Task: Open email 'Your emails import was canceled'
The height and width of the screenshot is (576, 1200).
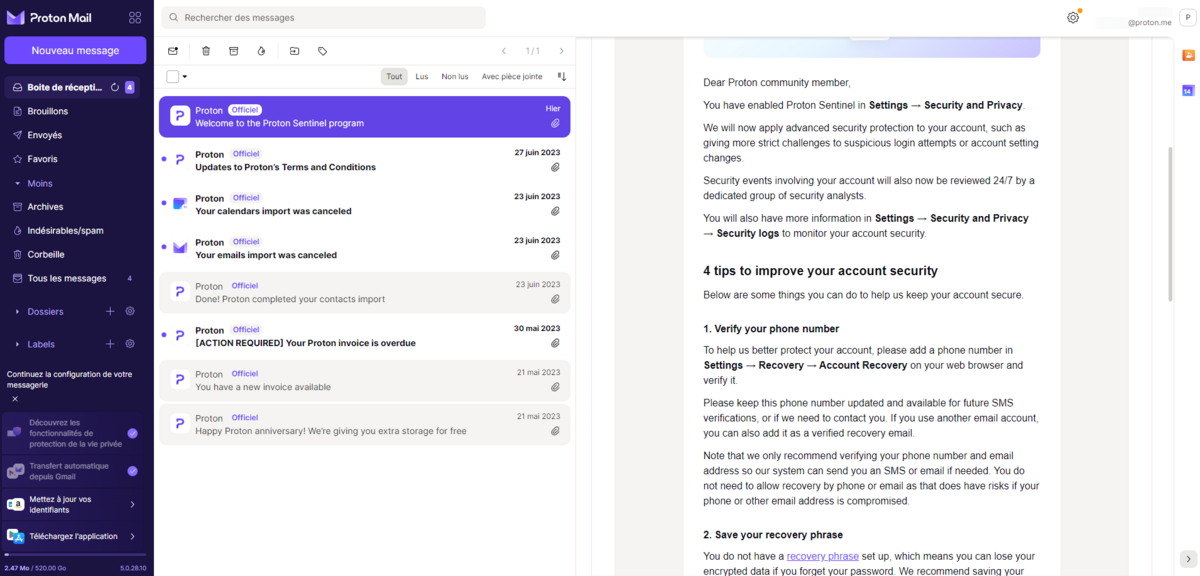Action: [x=365, y=248]
